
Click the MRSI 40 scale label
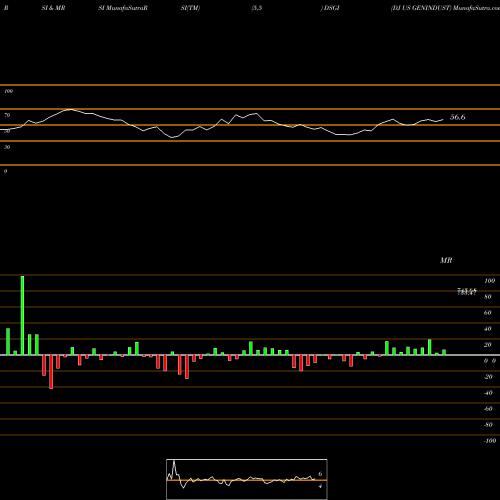point(487,329)
